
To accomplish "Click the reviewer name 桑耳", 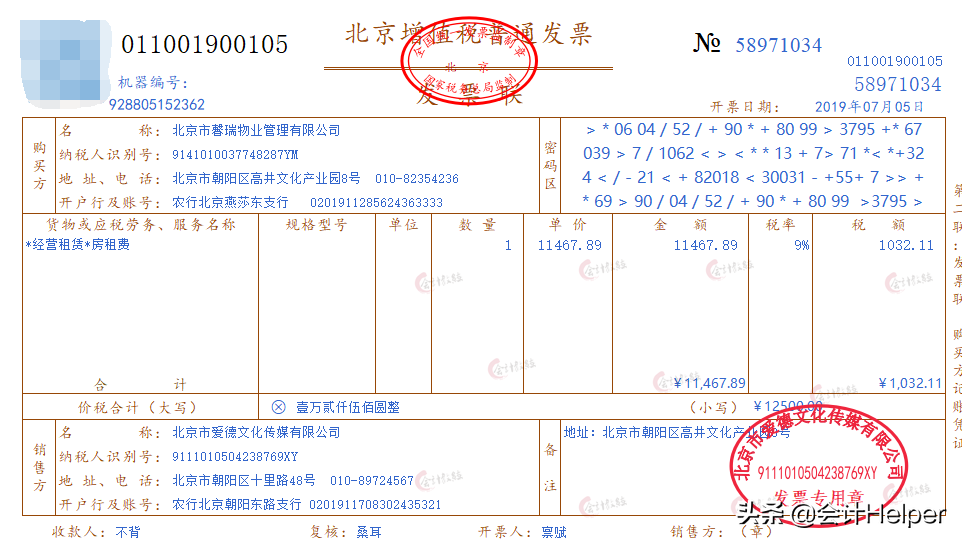I will (369, 532).
